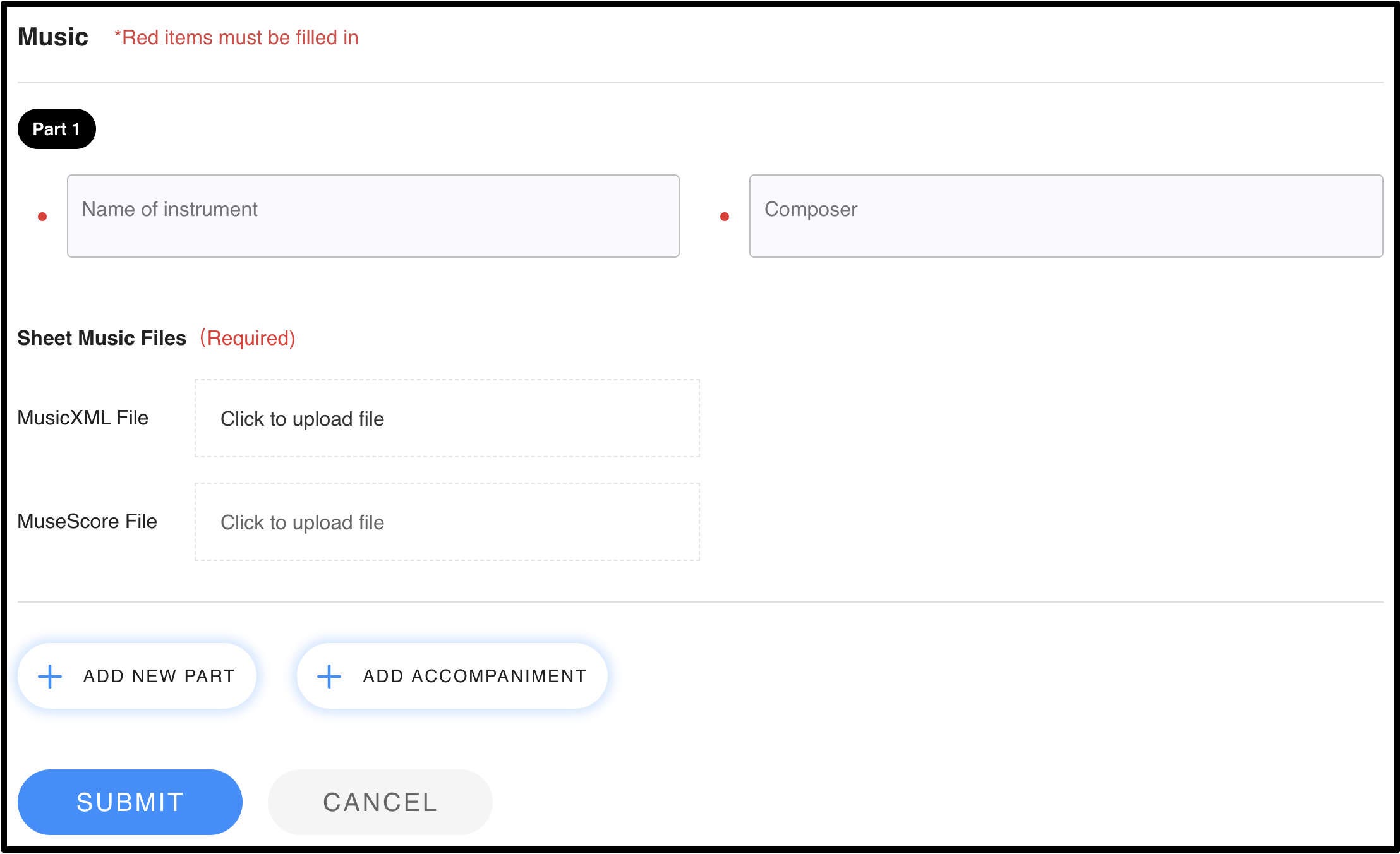Focus the Composer input field
The height and width of the screenshot is (854, 1400).
1066,216
